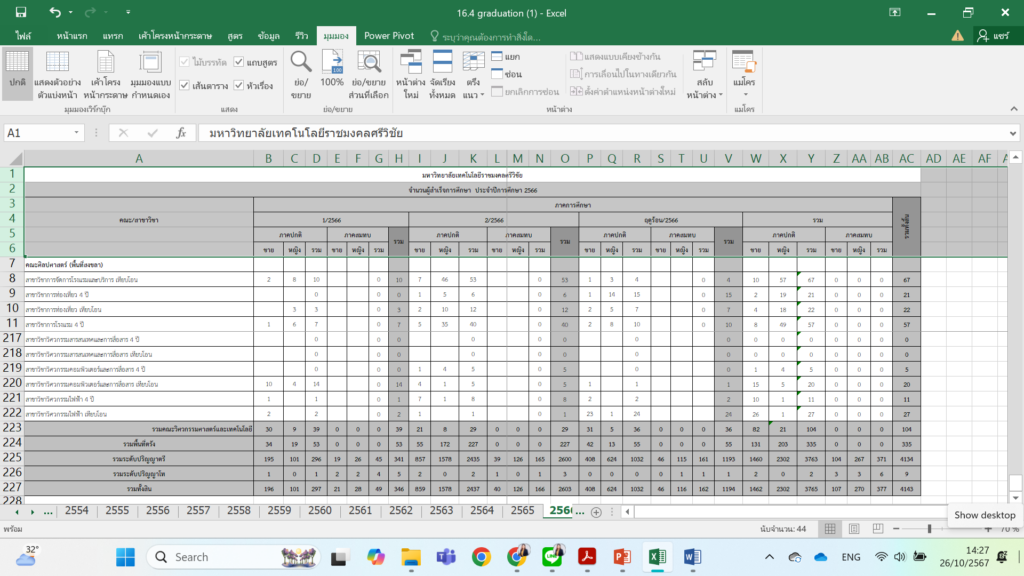Switch to the 2560 sheet tab
Viewport: 1024px width, 576px height.
coord(320,511)
